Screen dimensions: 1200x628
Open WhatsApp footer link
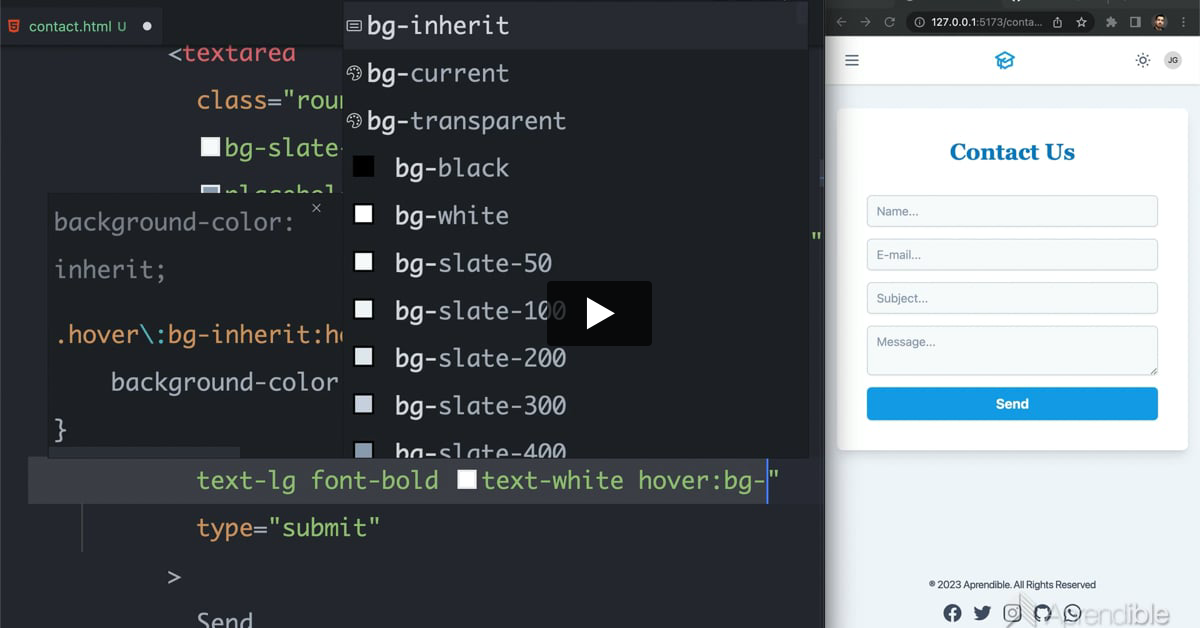click(x=1072, y=613)
